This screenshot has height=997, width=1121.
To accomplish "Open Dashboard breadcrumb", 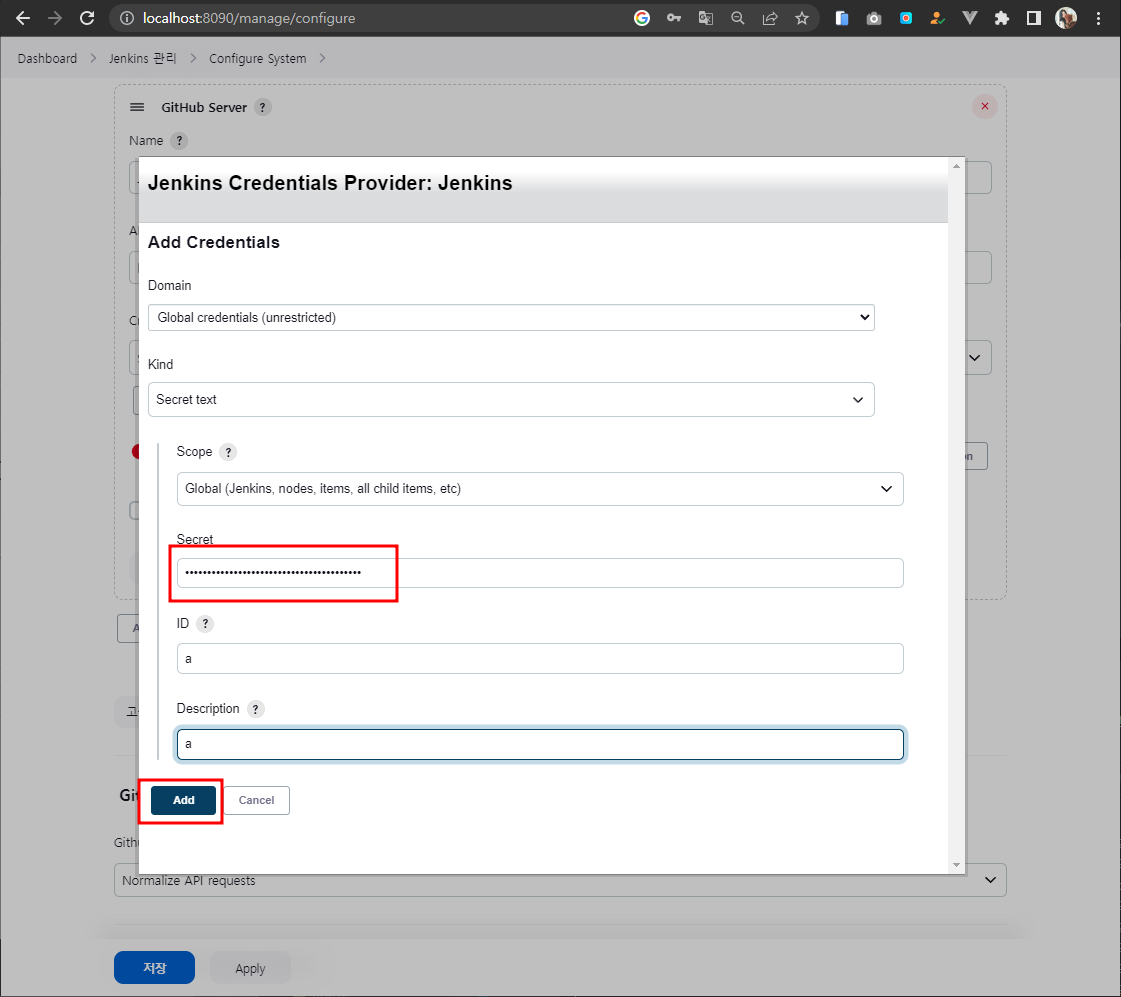I will [x=47, y=59].
